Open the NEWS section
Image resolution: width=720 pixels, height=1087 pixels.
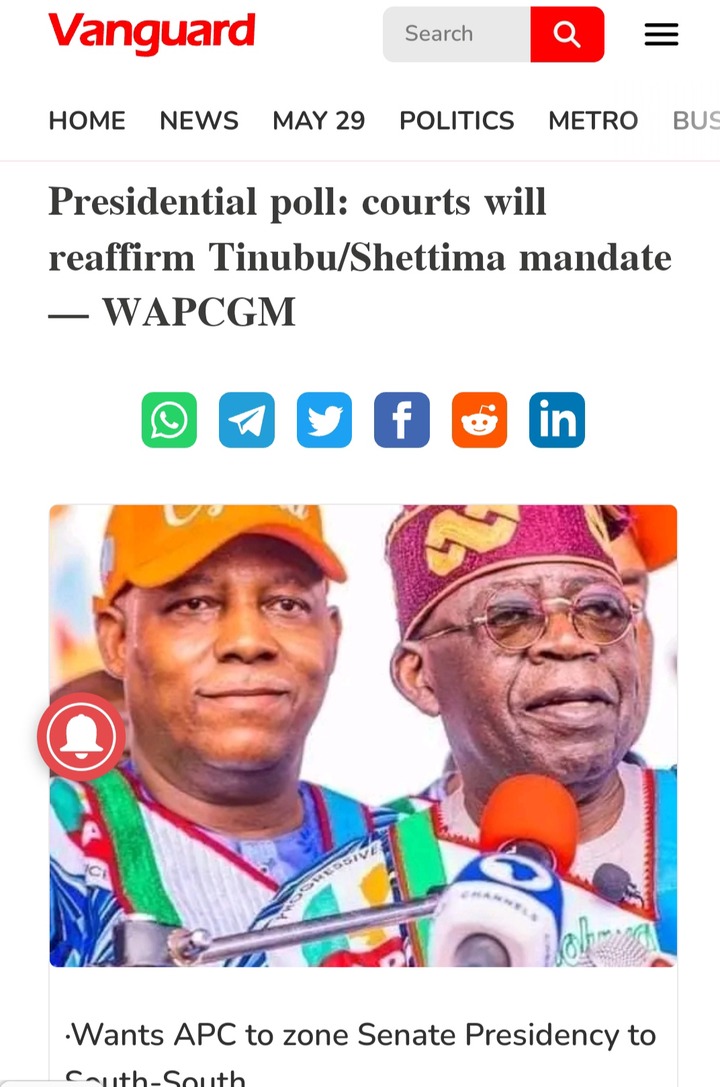[x=199, y=121]
